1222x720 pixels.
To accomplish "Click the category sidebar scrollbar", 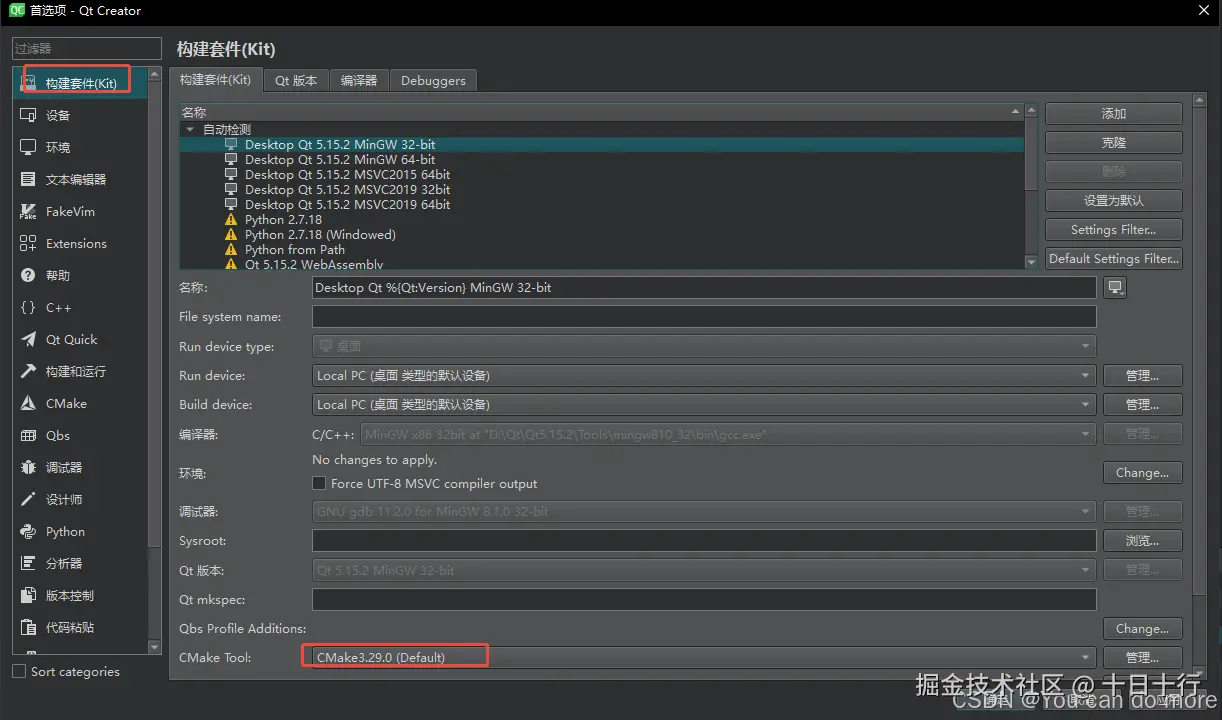I will pyautogui.click(x=154, y=360).
